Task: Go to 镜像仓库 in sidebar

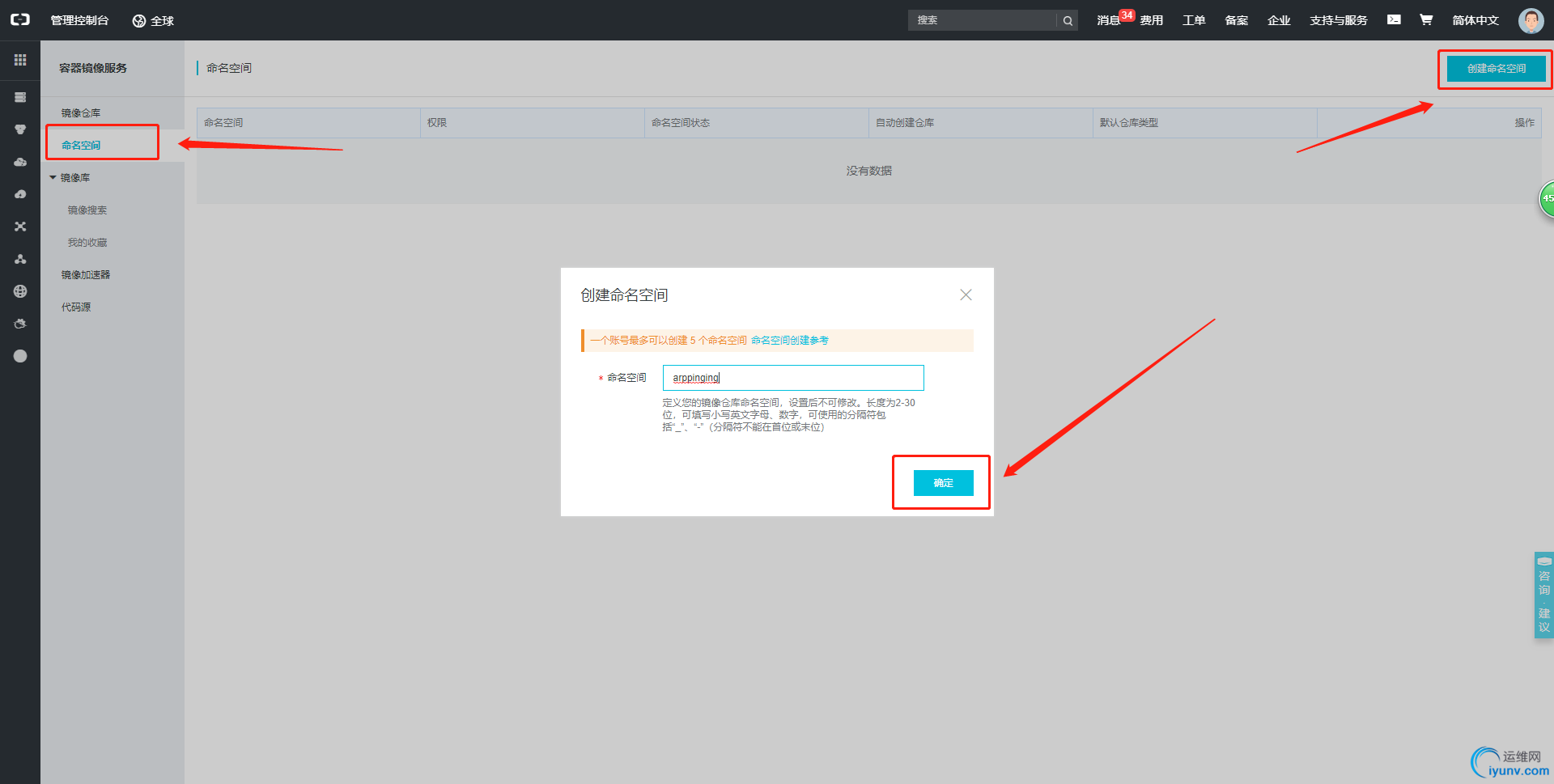Action: coord(81,113)
